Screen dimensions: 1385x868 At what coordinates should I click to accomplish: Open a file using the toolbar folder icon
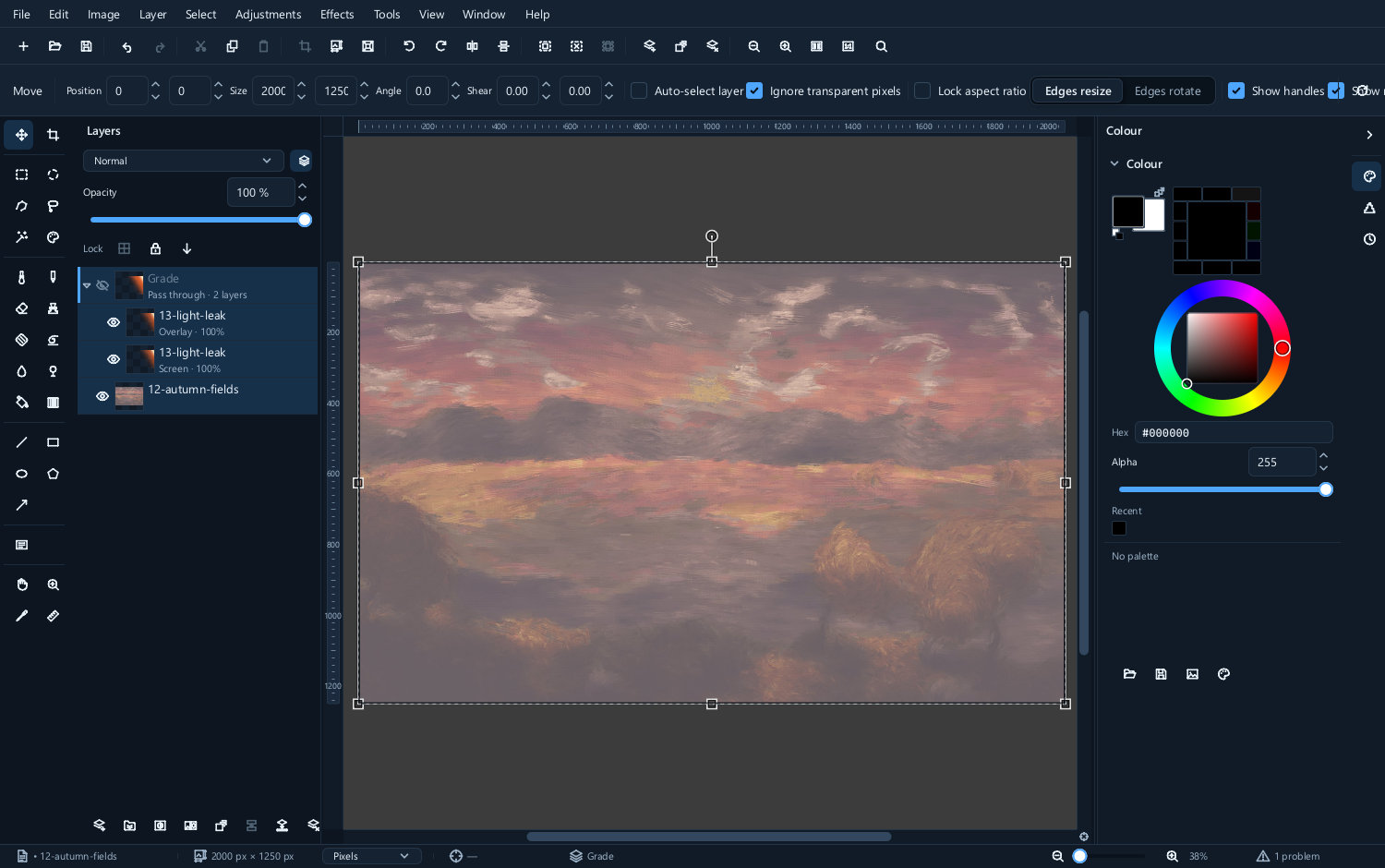[54, 46]
